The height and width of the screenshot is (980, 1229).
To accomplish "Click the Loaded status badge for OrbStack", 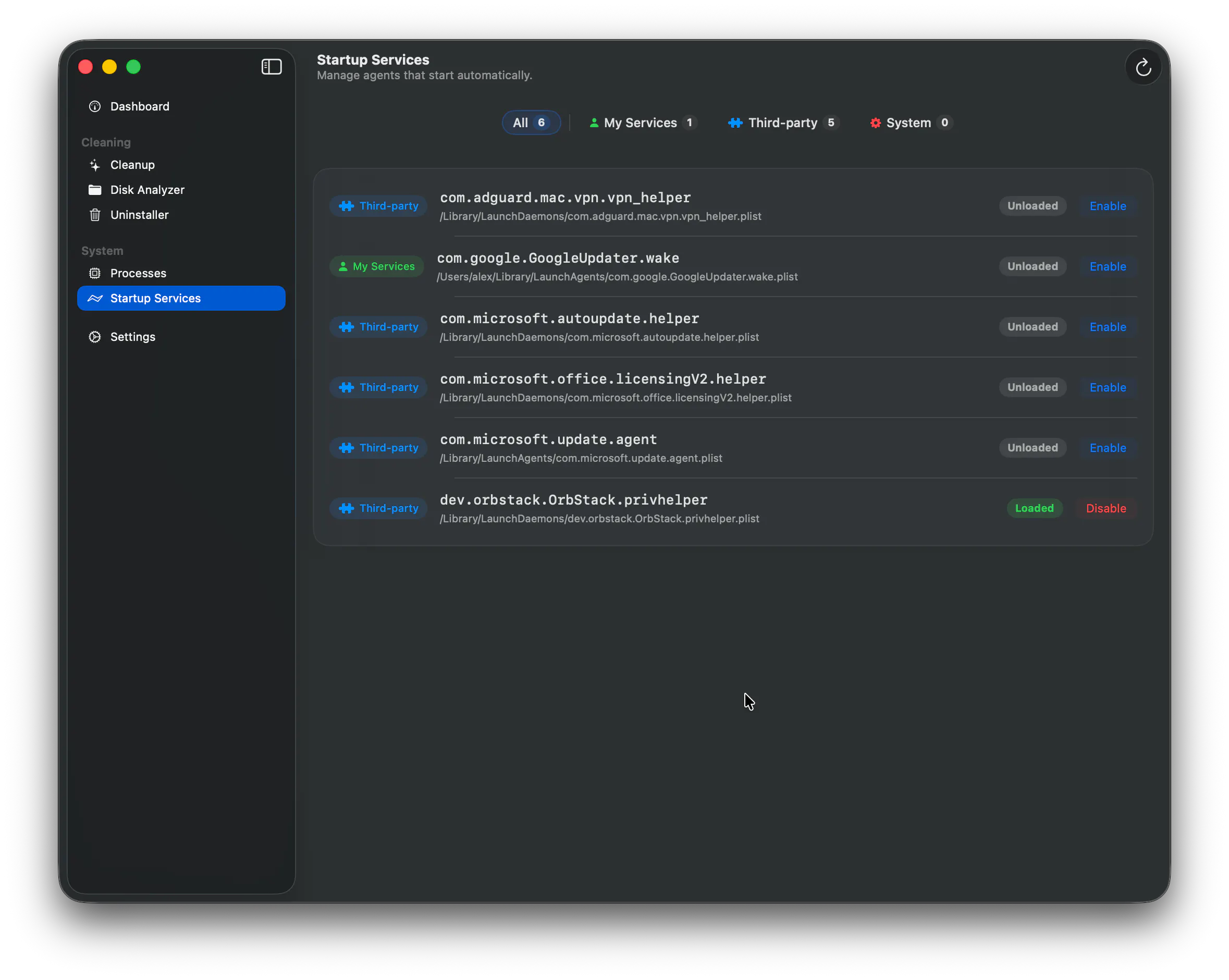I will 1034,508.
